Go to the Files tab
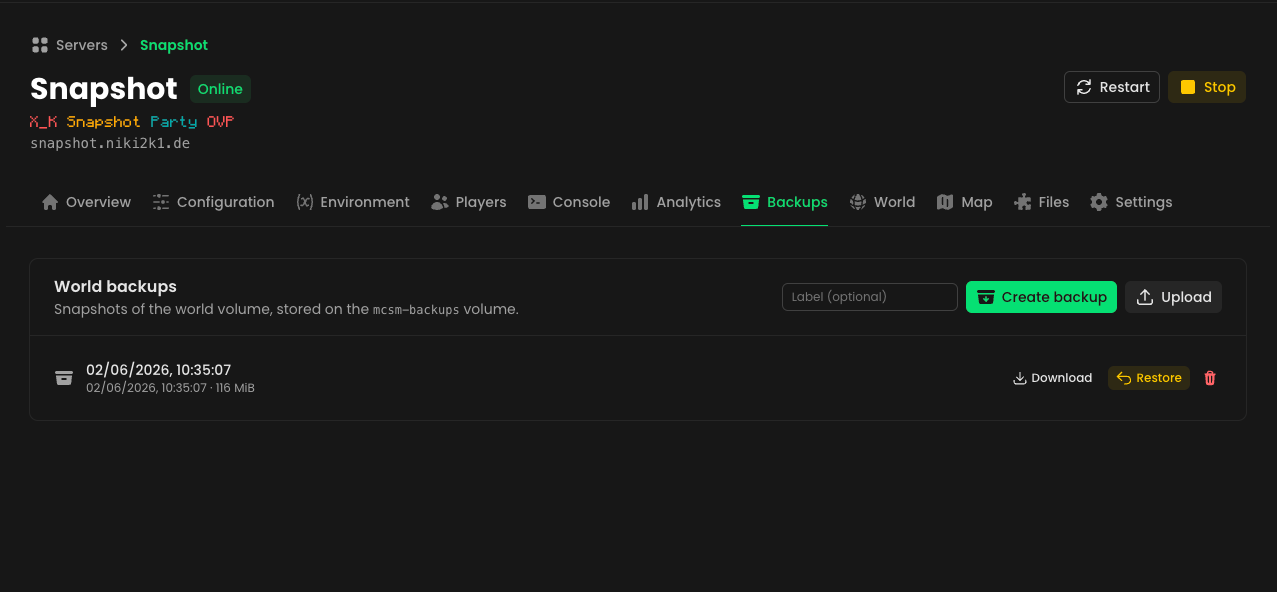The height and width of the screenshot is (592, 1277). coord(1041,202)
